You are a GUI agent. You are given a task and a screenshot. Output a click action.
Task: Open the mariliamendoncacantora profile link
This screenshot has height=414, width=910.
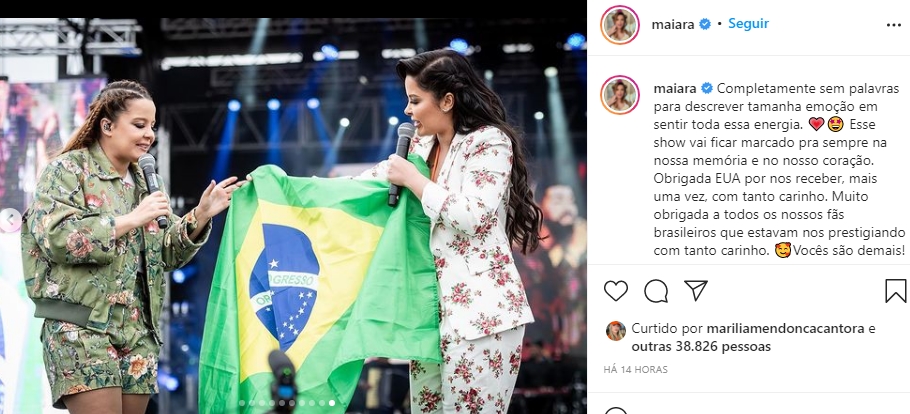[785, 329]
